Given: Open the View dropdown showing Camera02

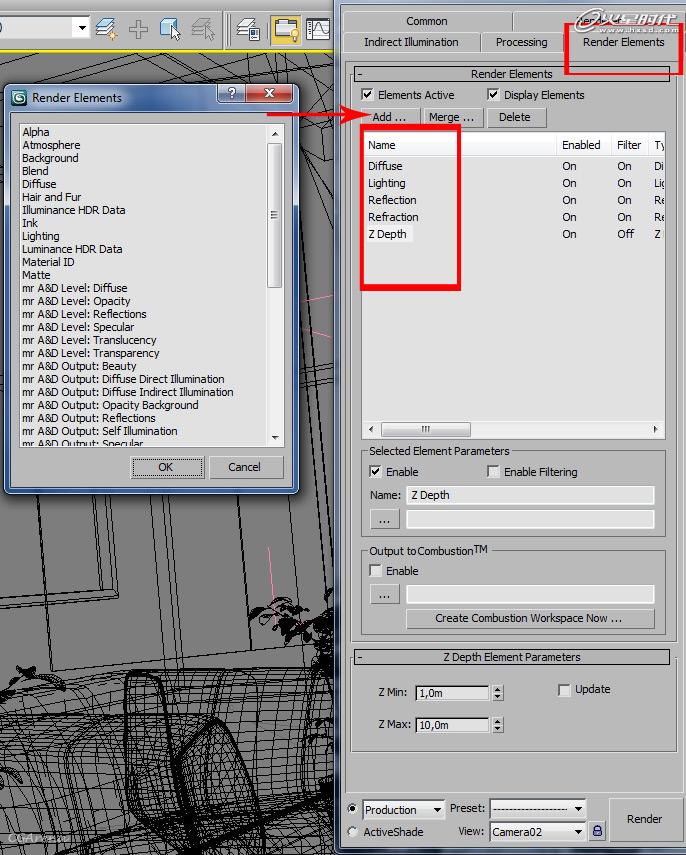Looking at the screenshot, I should [x=537, y=831].
